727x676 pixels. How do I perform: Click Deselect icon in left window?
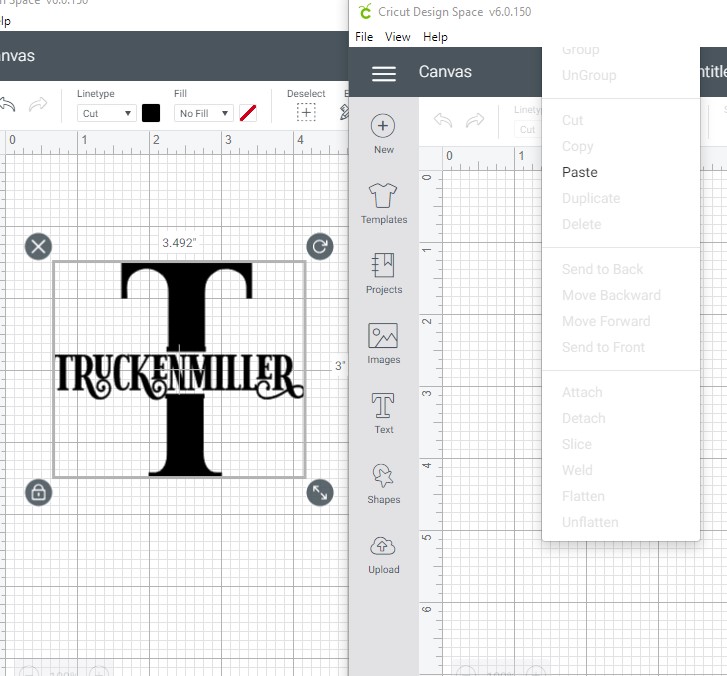tap(306, 113)
